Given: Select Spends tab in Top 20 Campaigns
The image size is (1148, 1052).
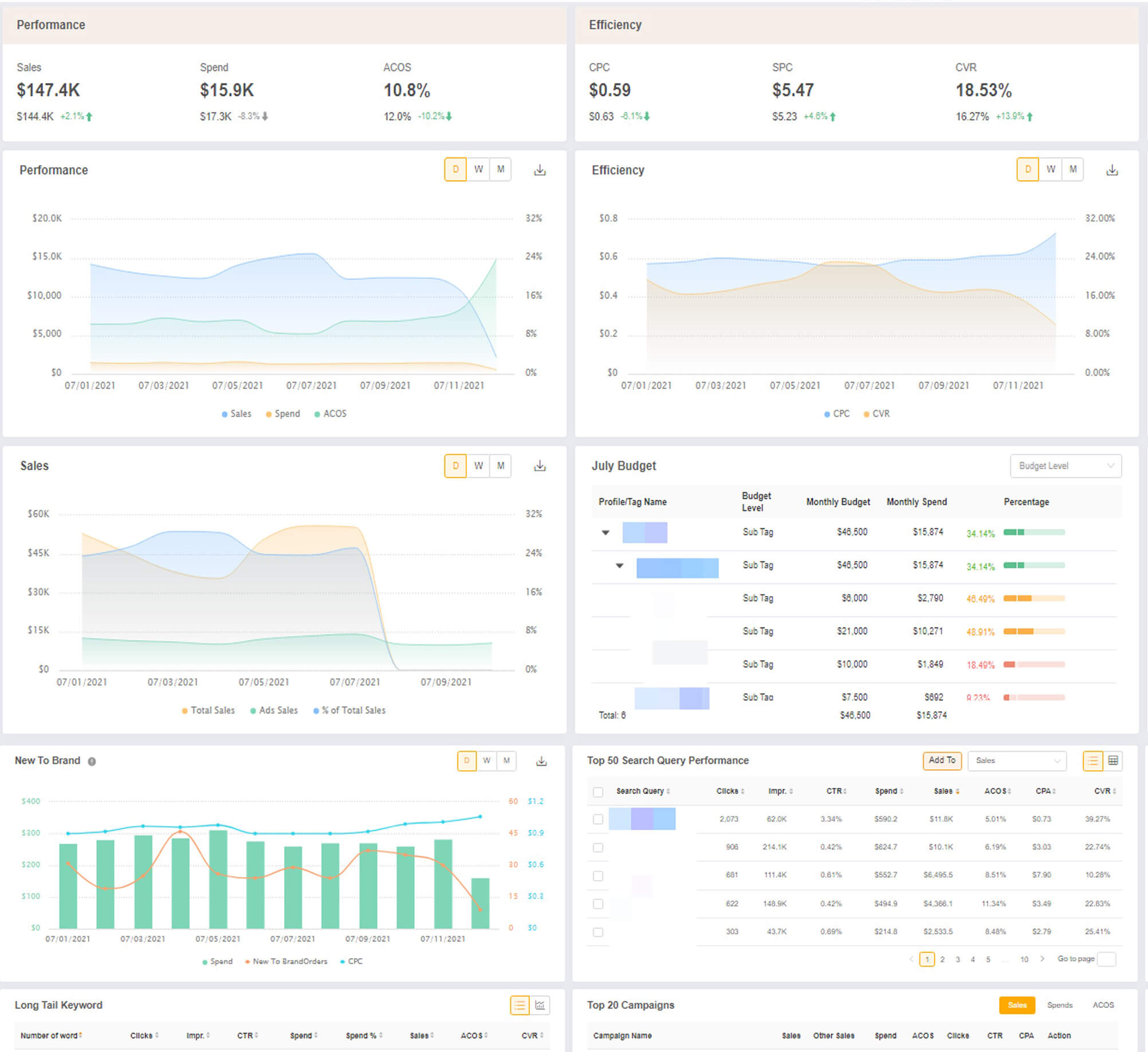Looking at the screenshot, I should pyautogui.click(x=1059, y=1005).
